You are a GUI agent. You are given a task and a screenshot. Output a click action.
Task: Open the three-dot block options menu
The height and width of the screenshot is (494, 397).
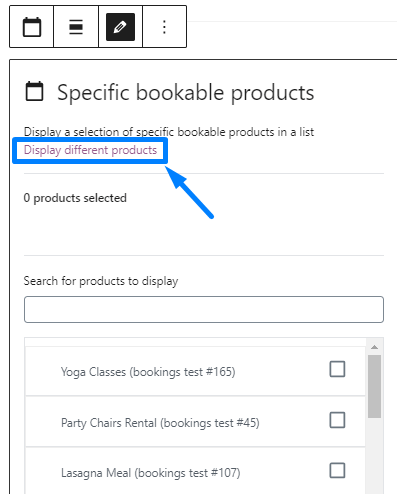(164, 27)
